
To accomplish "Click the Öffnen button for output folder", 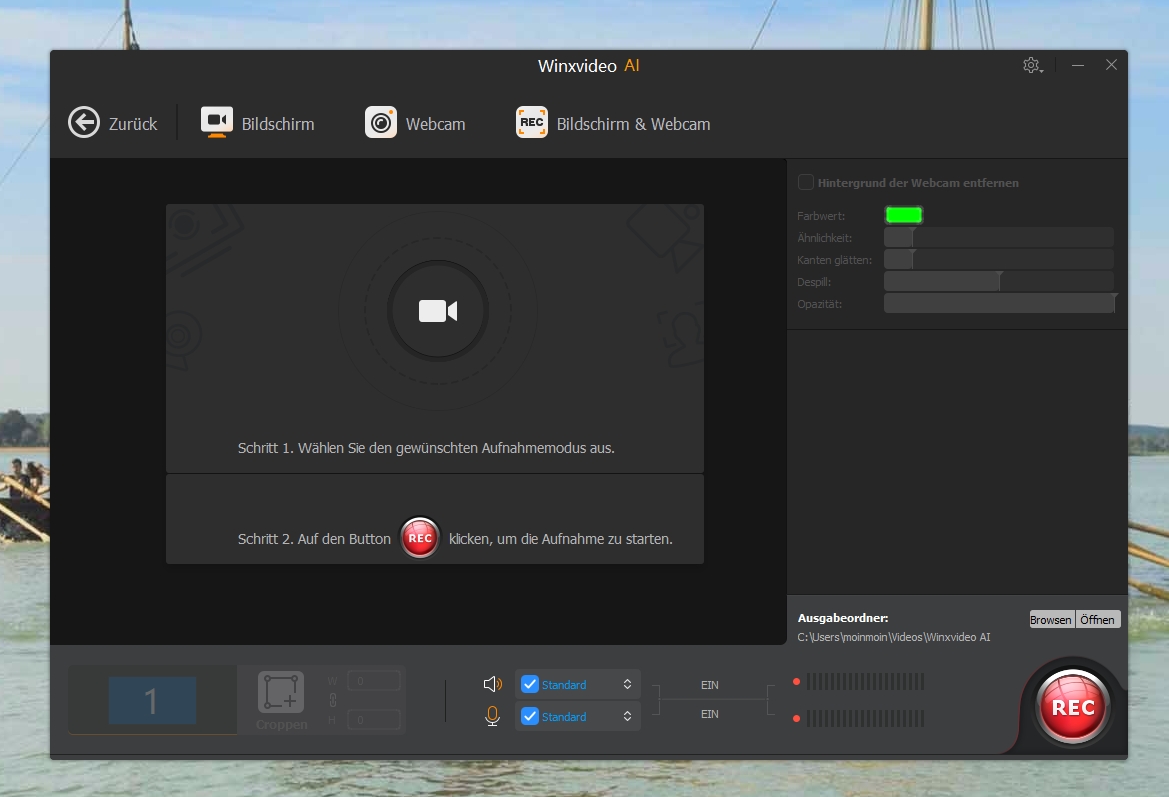I will (x=1097, y=620).
